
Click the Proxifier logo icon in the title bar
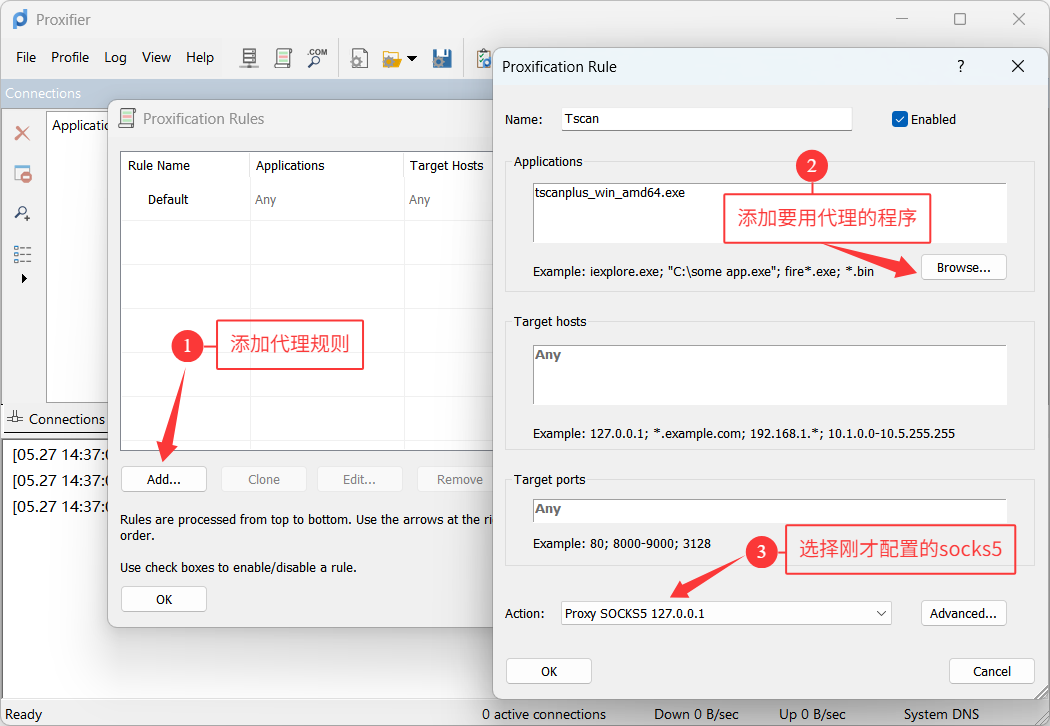[x=20, y=19]
